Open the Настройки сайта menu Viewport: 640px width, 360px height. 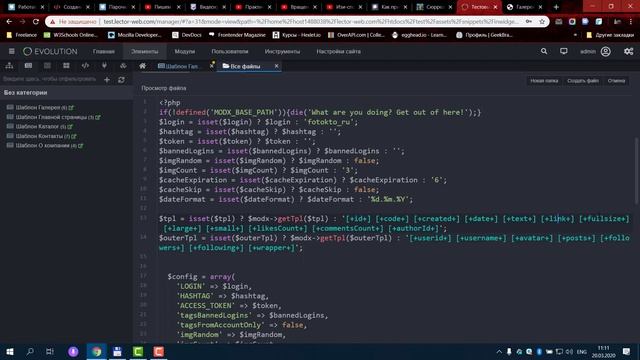click(338, 51)
